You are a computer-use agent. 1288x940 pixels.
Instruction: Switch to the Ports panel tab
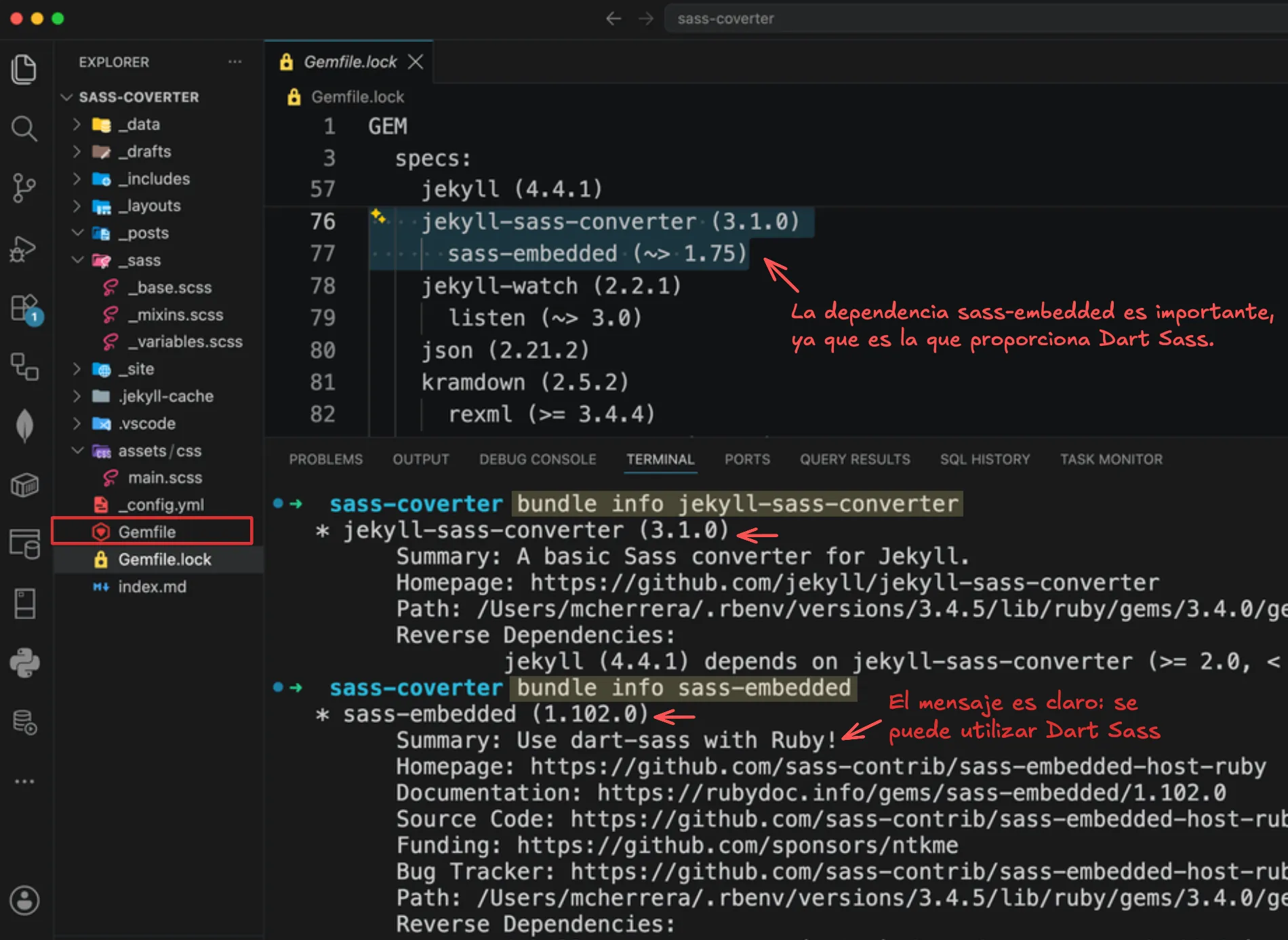pyautogui.click(x=747, y=459)
